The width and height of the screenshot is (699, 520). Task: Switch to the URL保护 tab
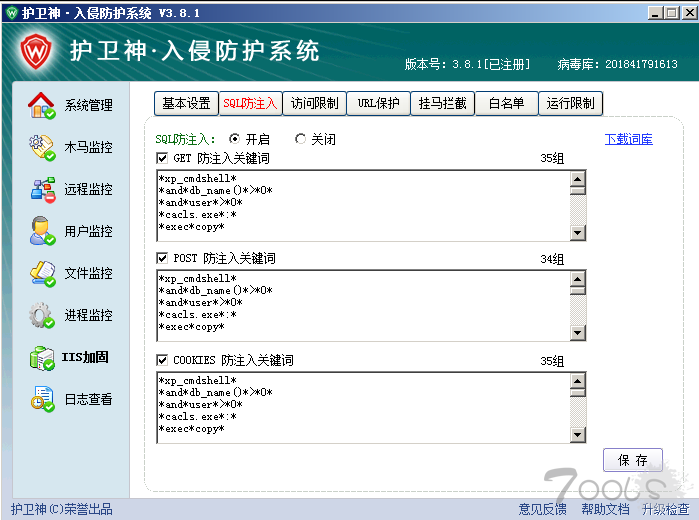pos(378,103)
